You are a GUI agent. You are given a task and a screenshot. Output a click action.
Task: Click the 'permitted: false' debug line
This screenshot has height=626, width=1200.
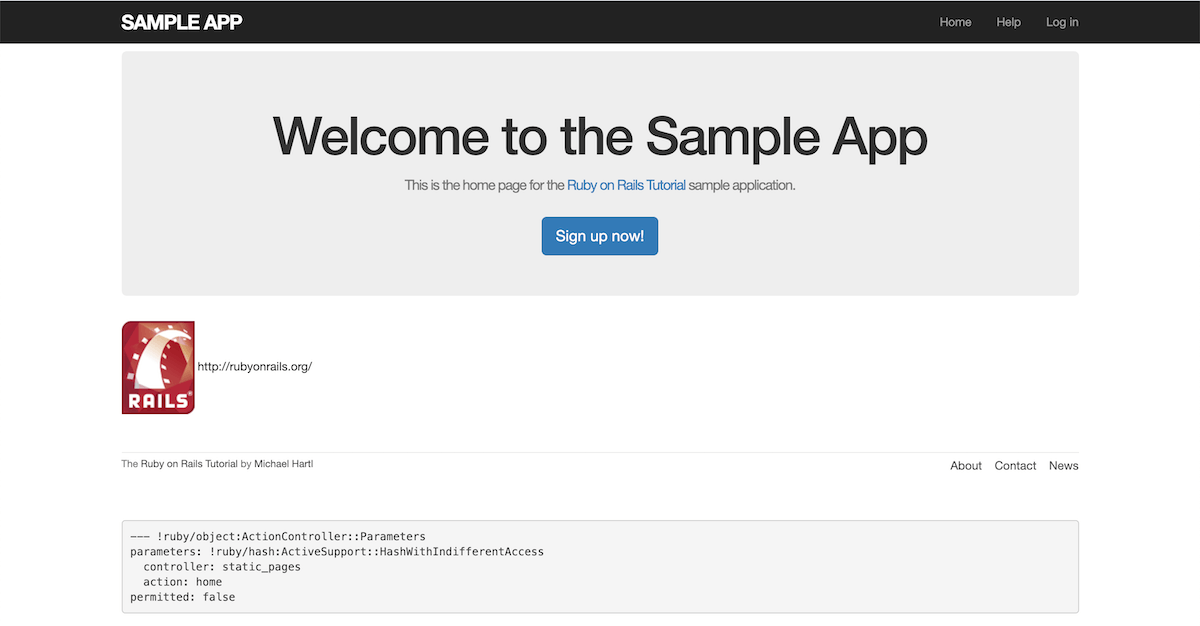(182, 597)
